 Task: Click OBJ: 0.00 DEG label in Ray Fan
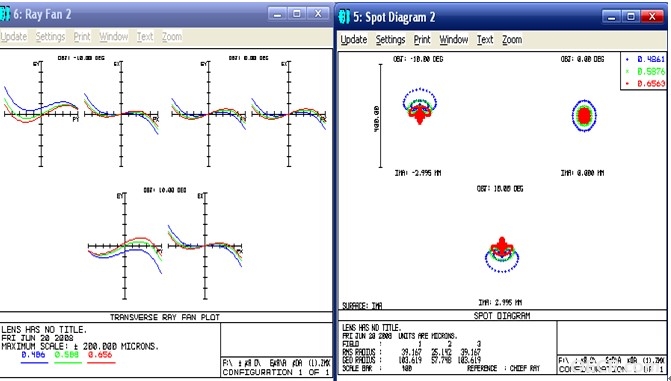pyautogui.click(x=249, y=58)
